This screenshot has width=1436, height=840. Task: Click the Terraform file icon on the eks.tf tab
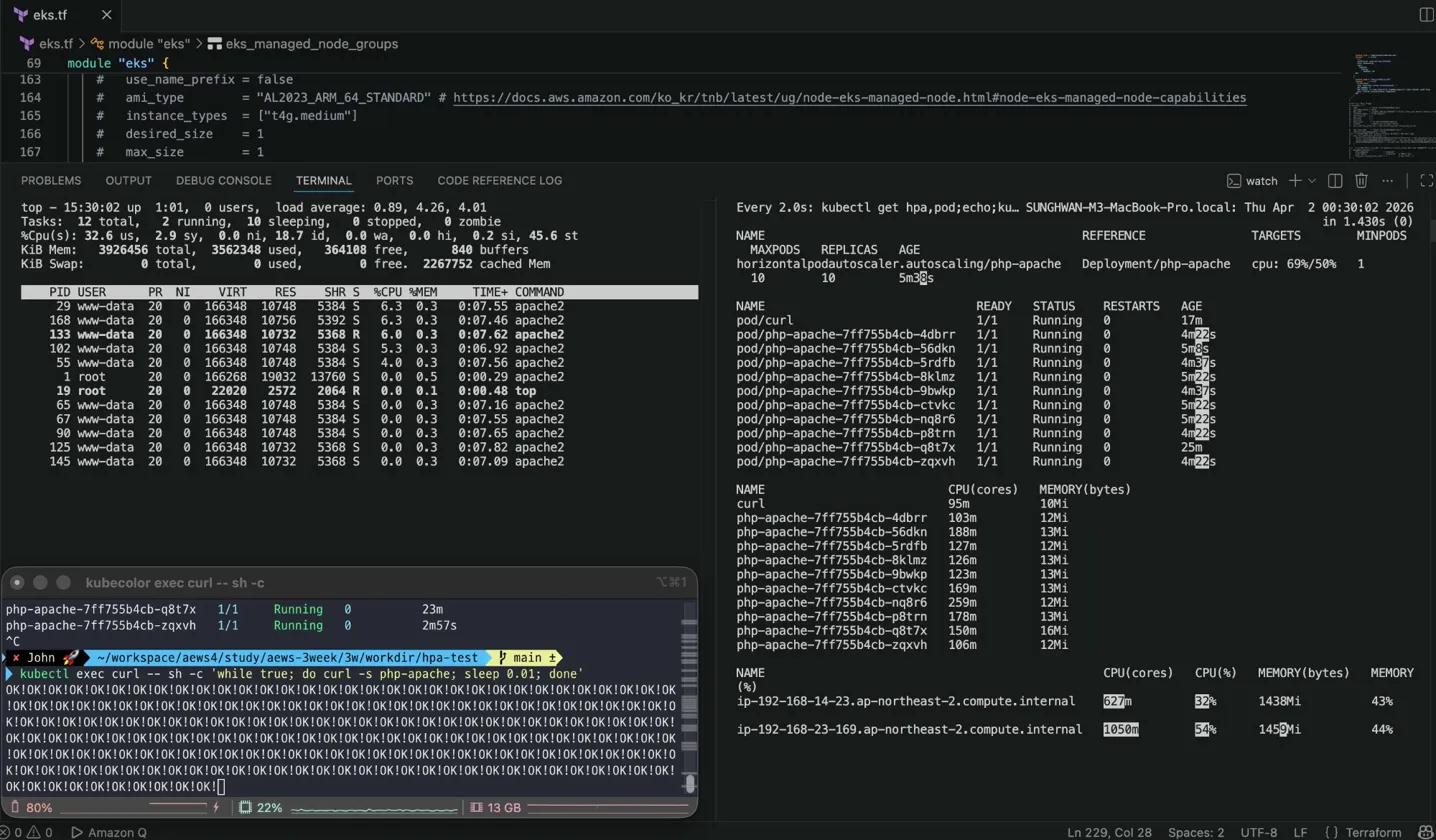pos(20,15)
